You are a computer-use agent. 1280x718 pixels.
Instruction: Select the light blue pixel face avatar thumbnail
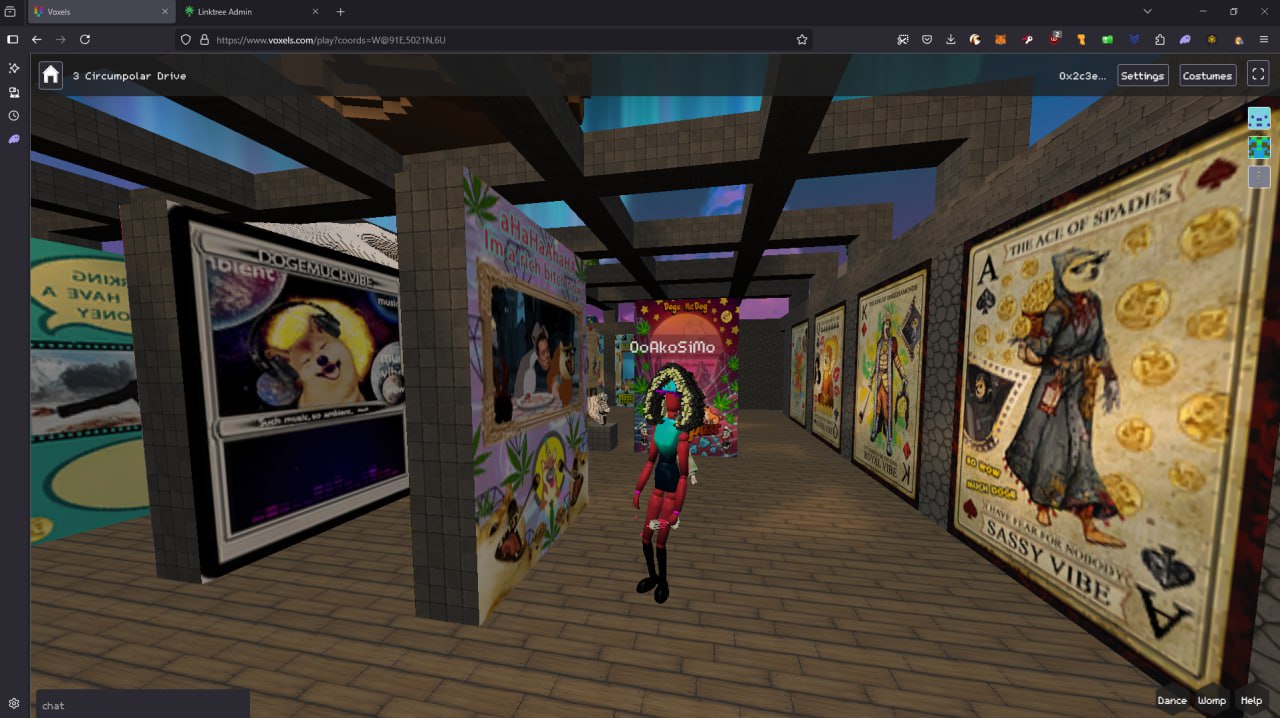pos(1259,118)
